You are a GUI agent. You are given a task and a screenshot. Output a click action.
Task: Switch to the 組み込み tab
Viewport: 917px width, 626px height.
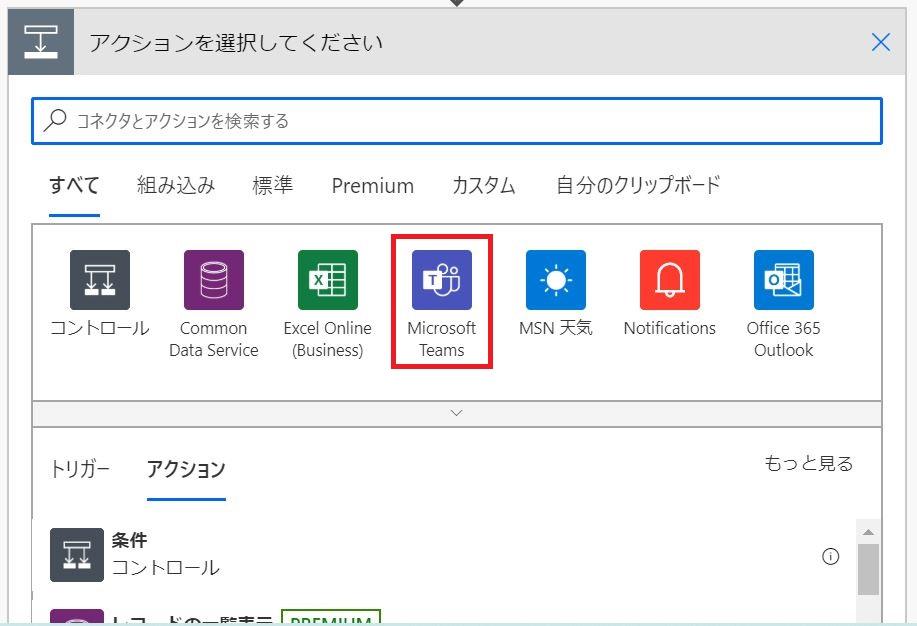coord(176,185)
